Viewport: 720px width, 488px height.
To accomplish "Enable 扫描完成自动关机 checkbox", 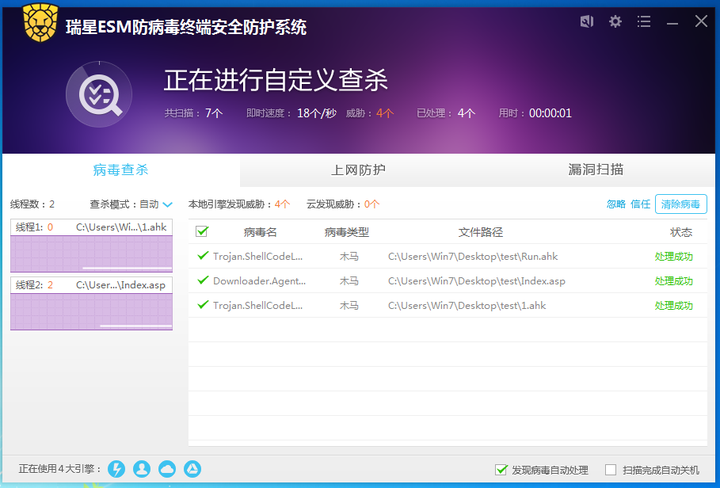I will pos(611,470).
